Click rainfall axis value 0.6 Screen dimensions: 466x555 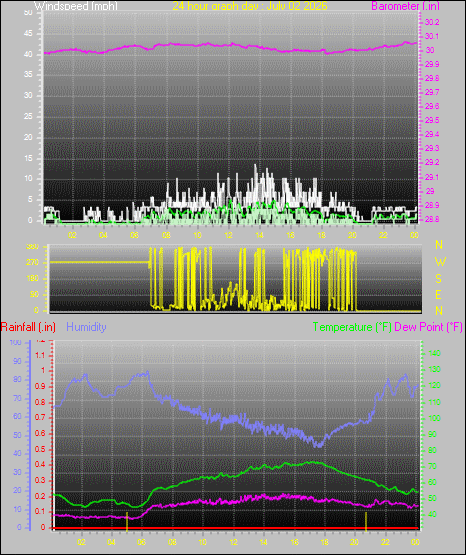click(x=40, y=434)
